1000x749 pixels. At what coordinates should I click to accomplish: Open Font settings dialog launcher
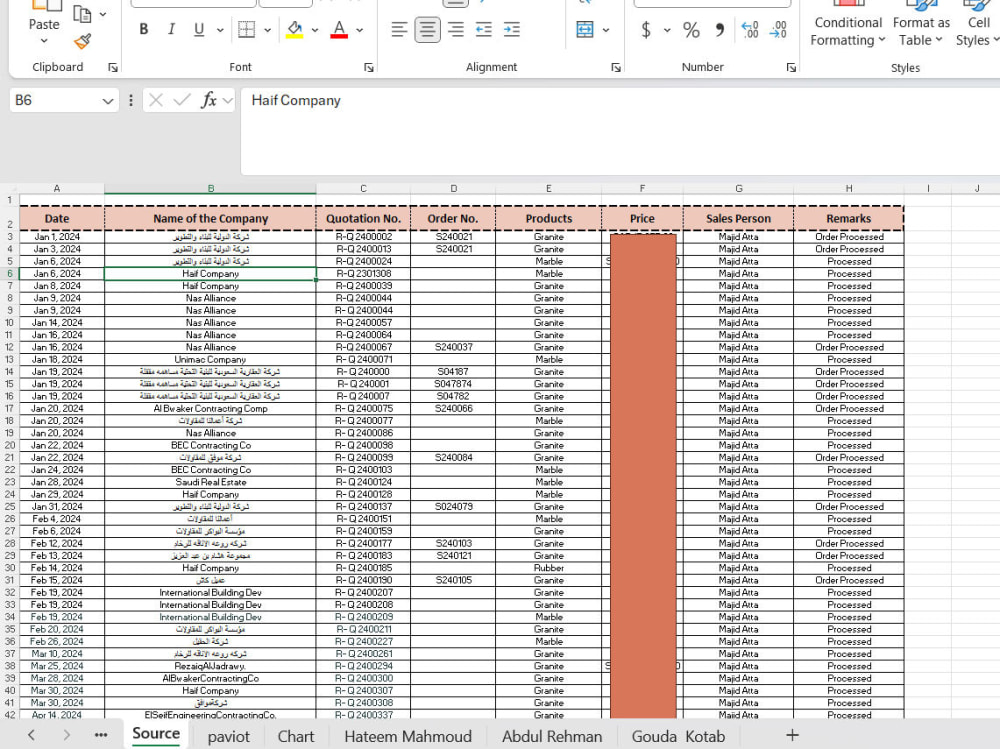[369, 68]
